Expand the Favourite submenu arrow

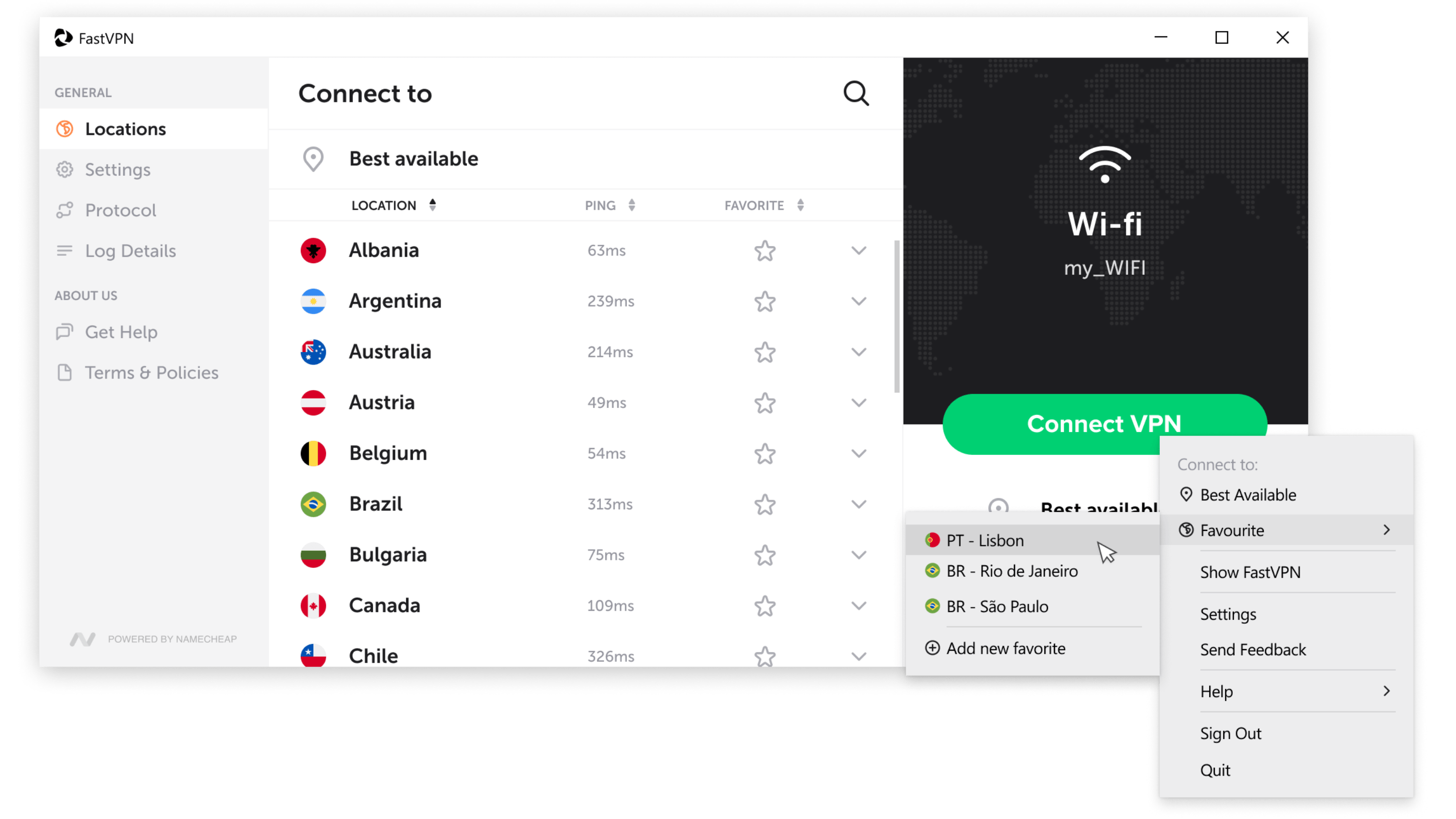point(1387,530)
